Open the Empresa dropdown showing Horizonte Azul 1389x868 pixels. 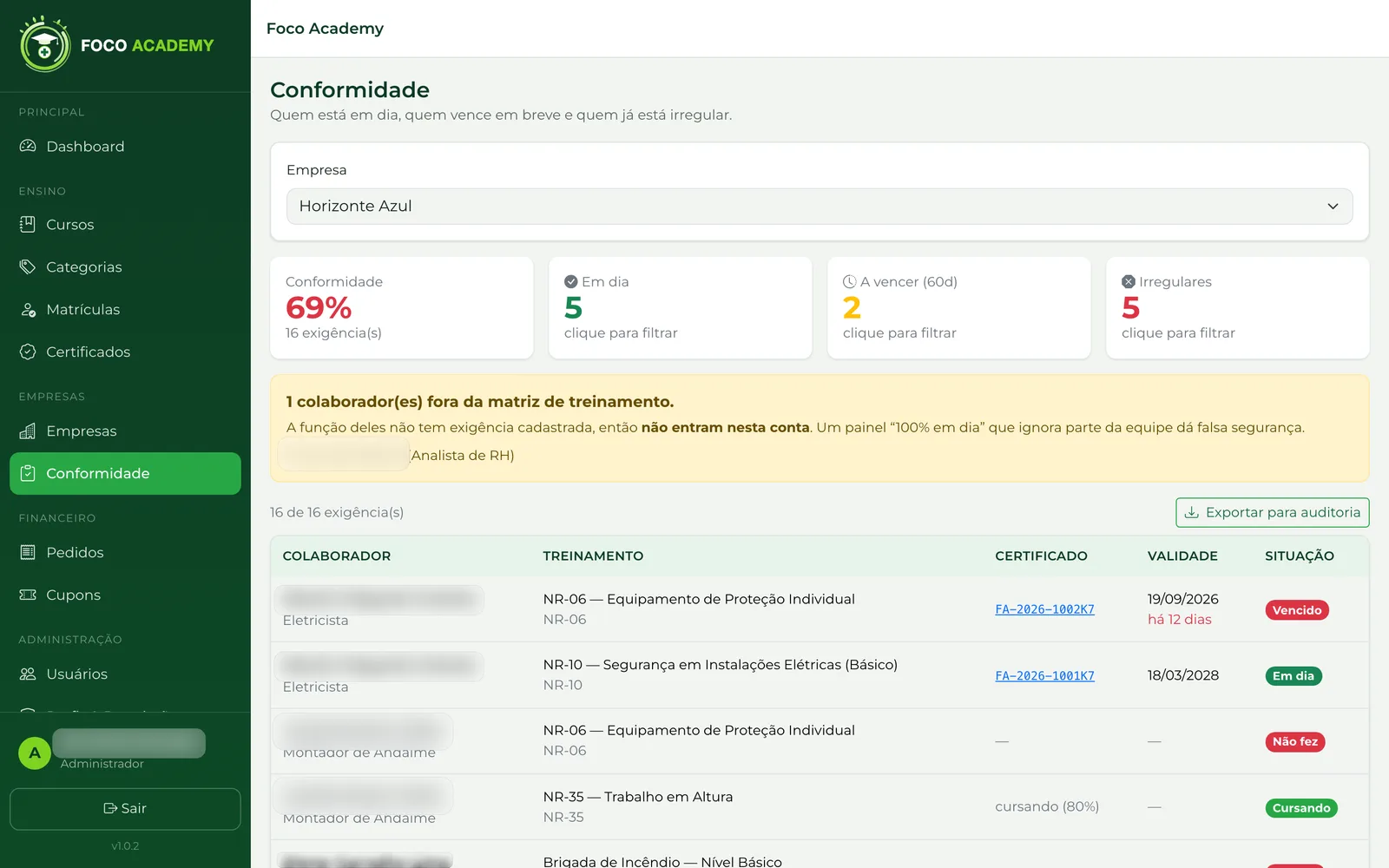(820, 207)
